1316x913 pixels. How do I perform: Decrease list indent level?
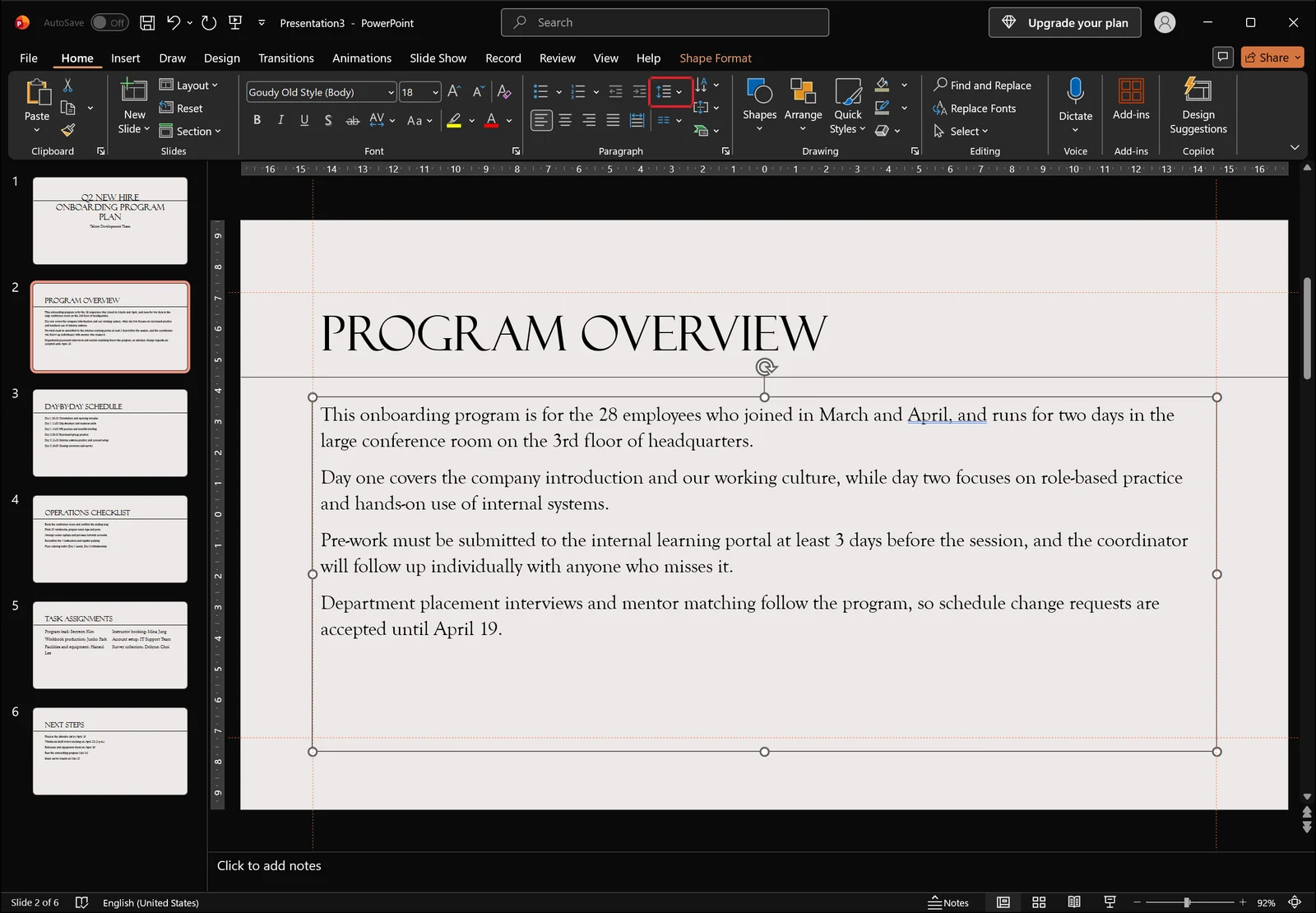point(615,92)
